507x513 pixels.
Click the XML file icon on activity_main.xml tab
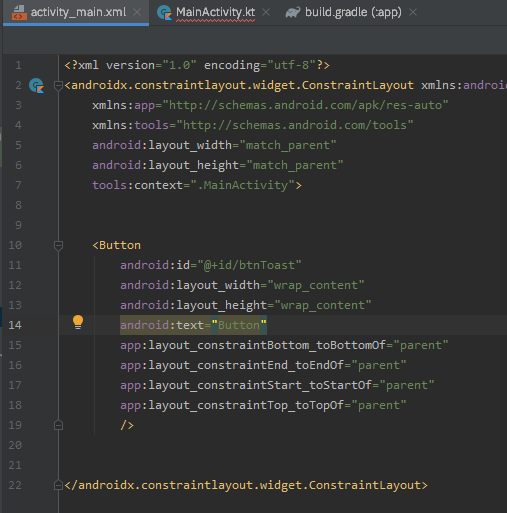pos(19,13)
